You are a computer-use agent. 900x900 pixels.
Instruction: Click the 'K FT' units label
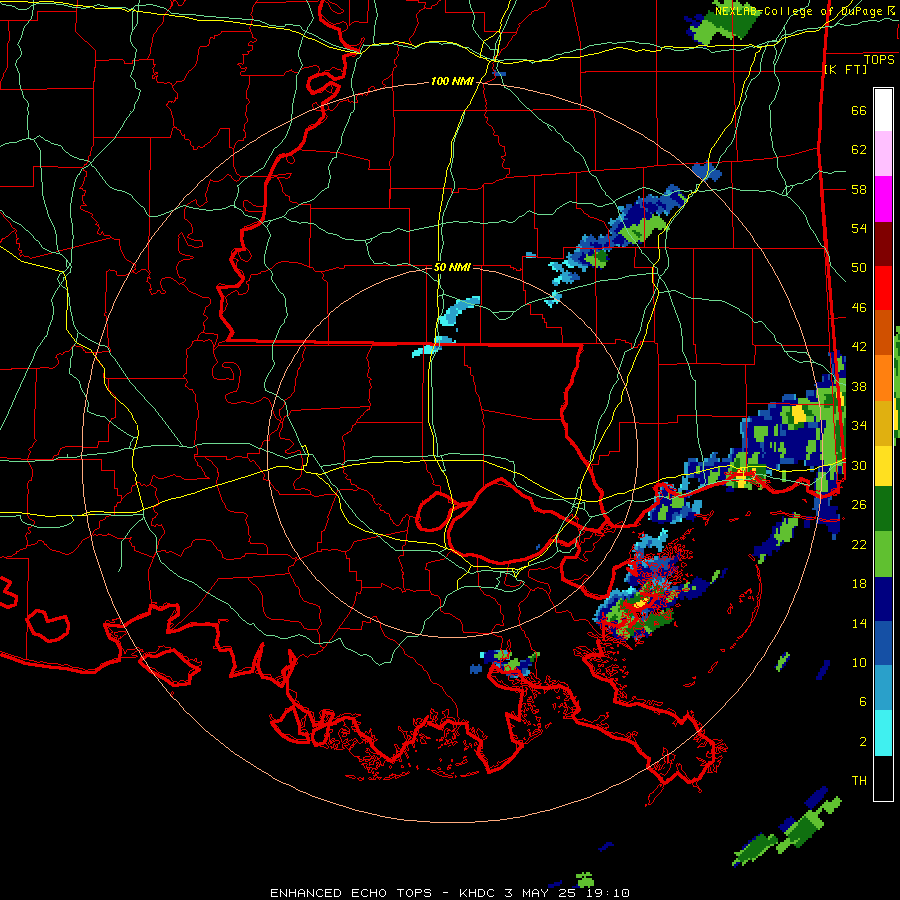pyautogui.click(x=845, y=70)
